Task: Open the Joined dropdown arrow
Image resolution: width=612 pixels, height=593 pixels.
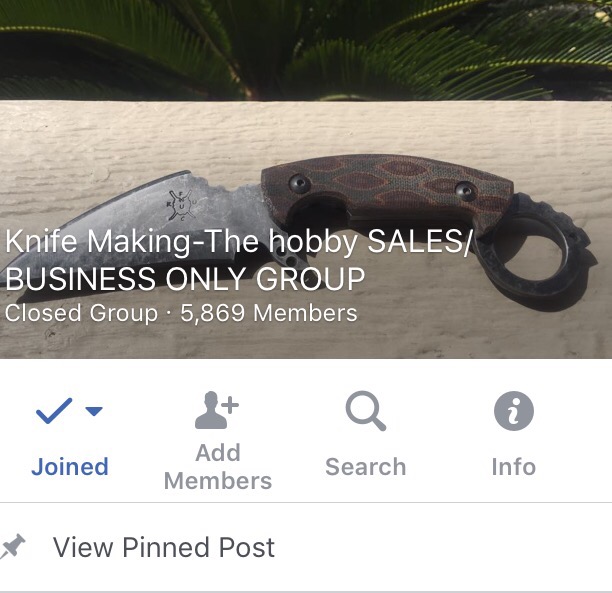Action: [x=94, y=411]
